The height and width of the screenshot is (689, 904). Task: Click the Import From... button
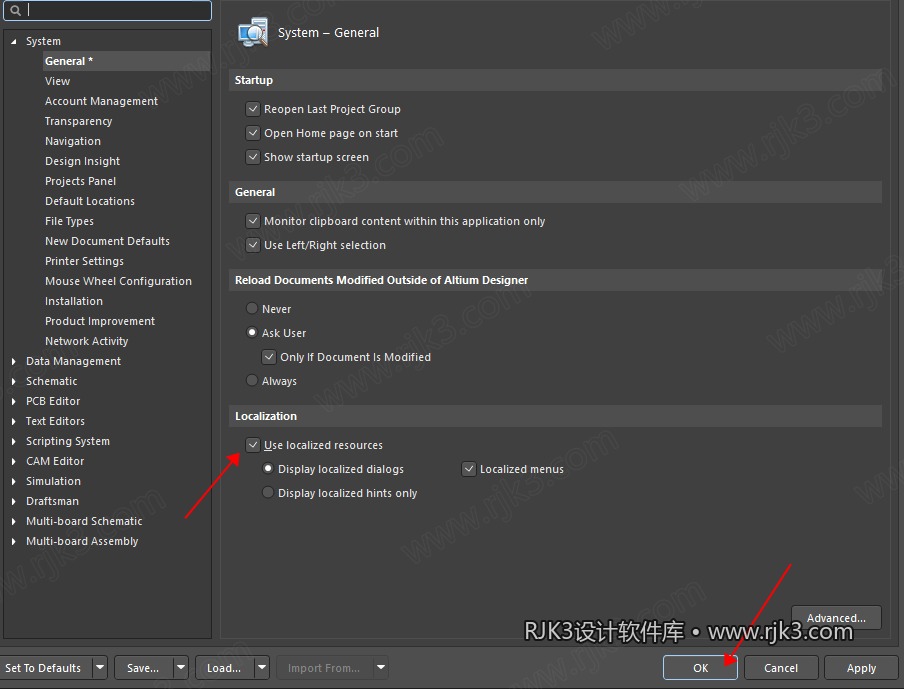tap(325, 668)
